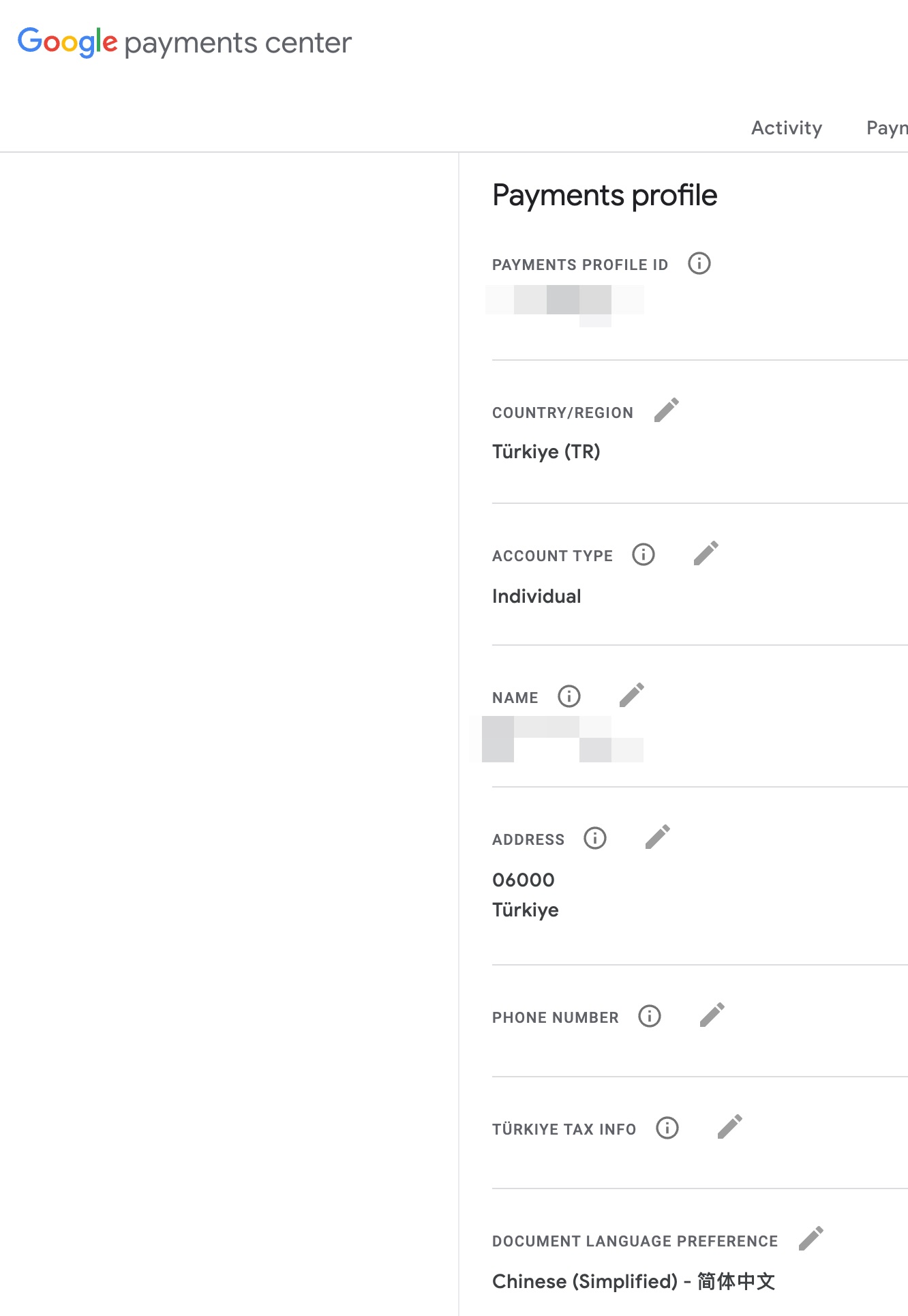Edit Document Language Preference
The image size is (908, 1316).
[x=811, y=1239]
